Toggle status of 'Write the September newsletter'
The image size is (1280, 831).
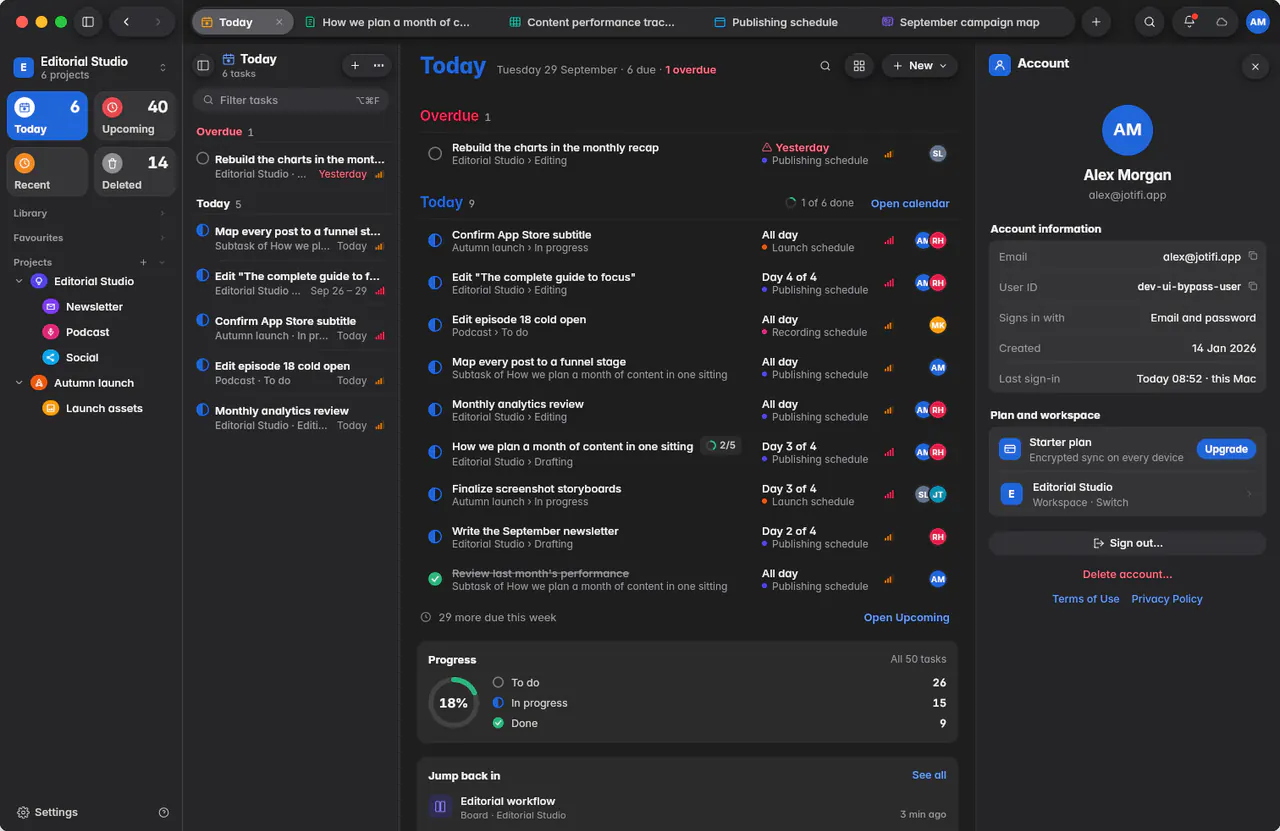pos(435,537)
